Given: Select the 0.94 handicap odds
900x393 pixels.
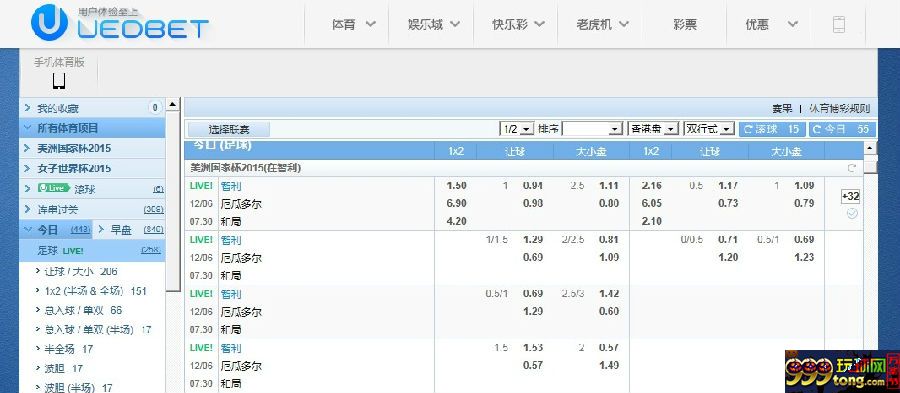Looking at the screenshot, I should tap(533, 185).
